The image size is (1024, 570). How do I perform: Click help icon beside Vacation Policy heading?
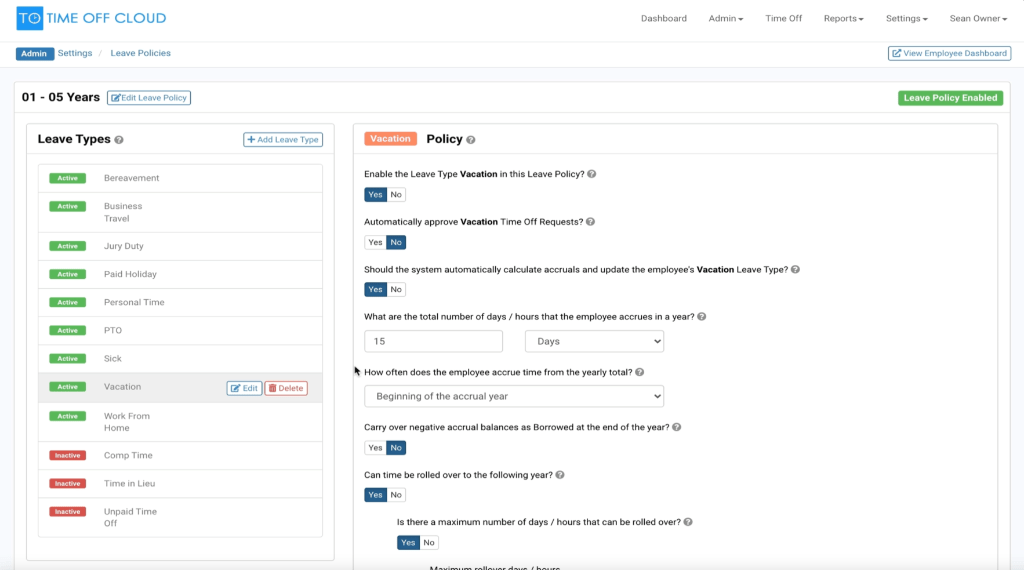[471, 140]
